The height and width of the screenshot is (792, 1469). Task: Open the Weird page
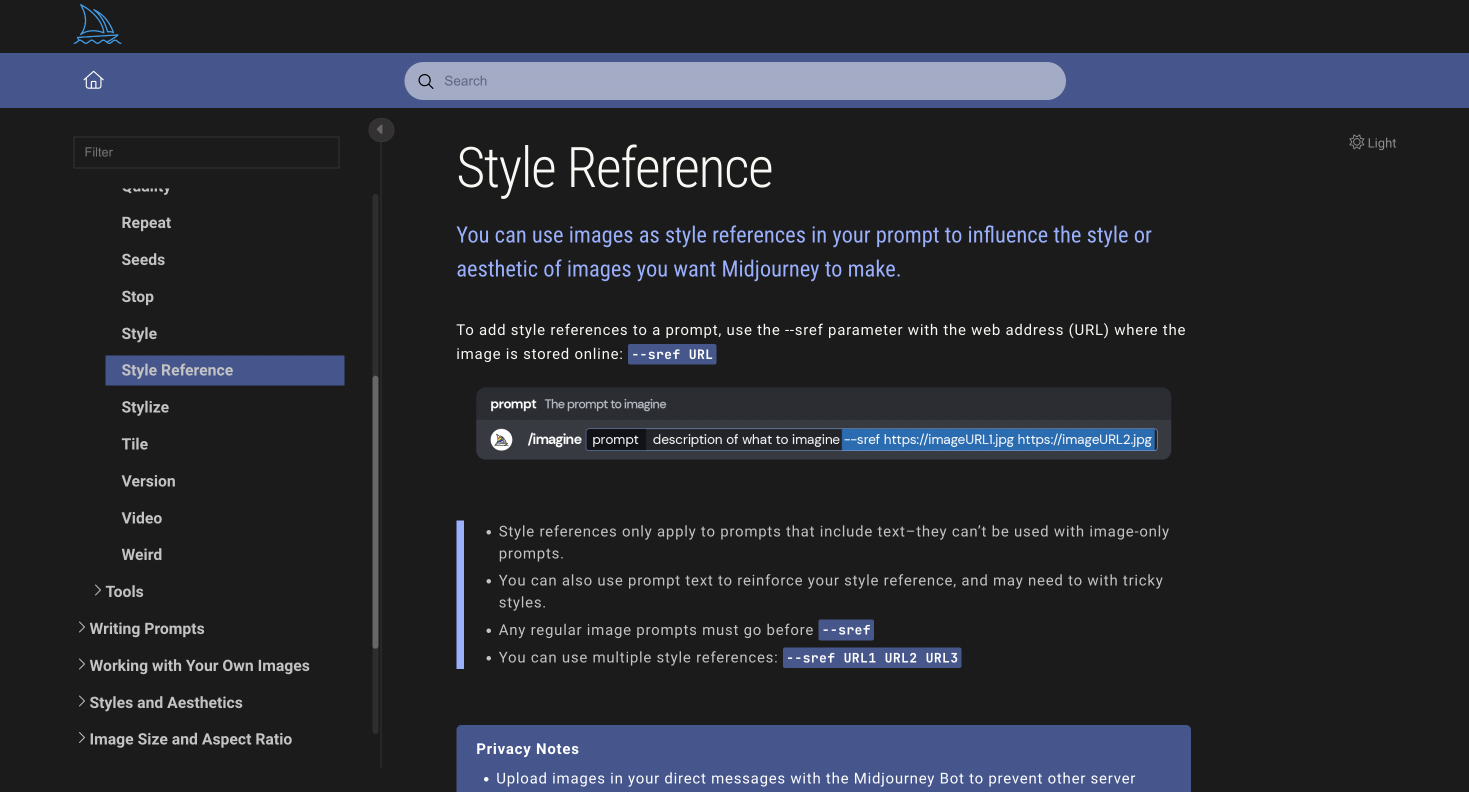(x=141, y=554)
